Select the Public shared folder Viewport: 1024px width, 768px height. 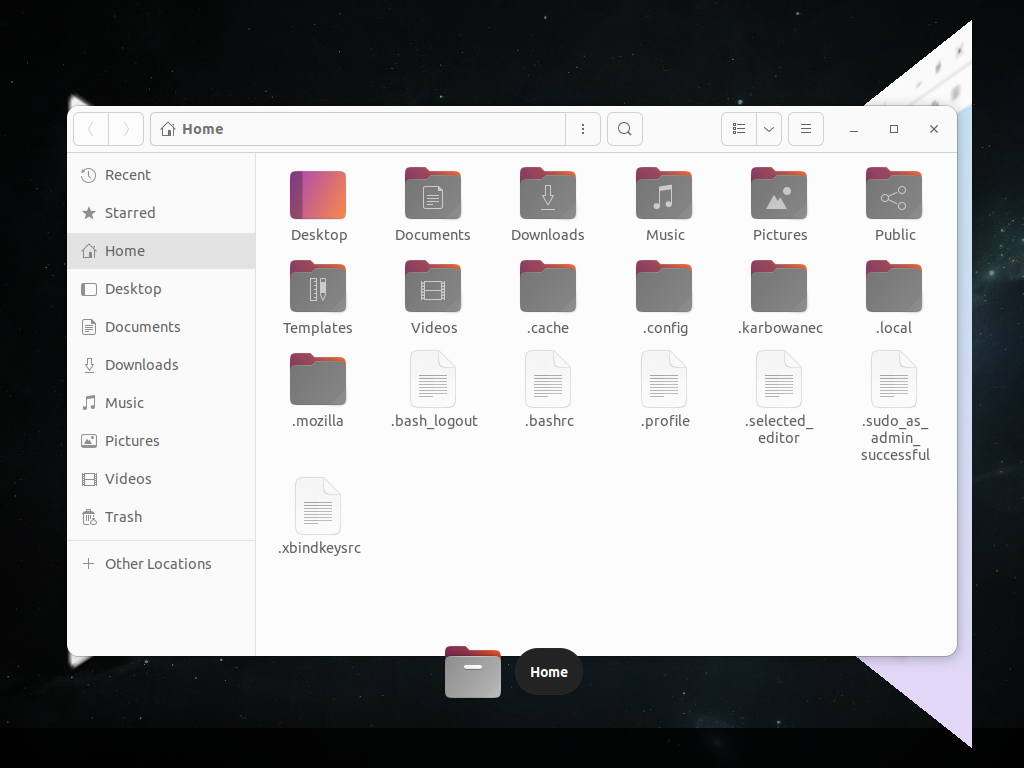click(x=893, y=193)
